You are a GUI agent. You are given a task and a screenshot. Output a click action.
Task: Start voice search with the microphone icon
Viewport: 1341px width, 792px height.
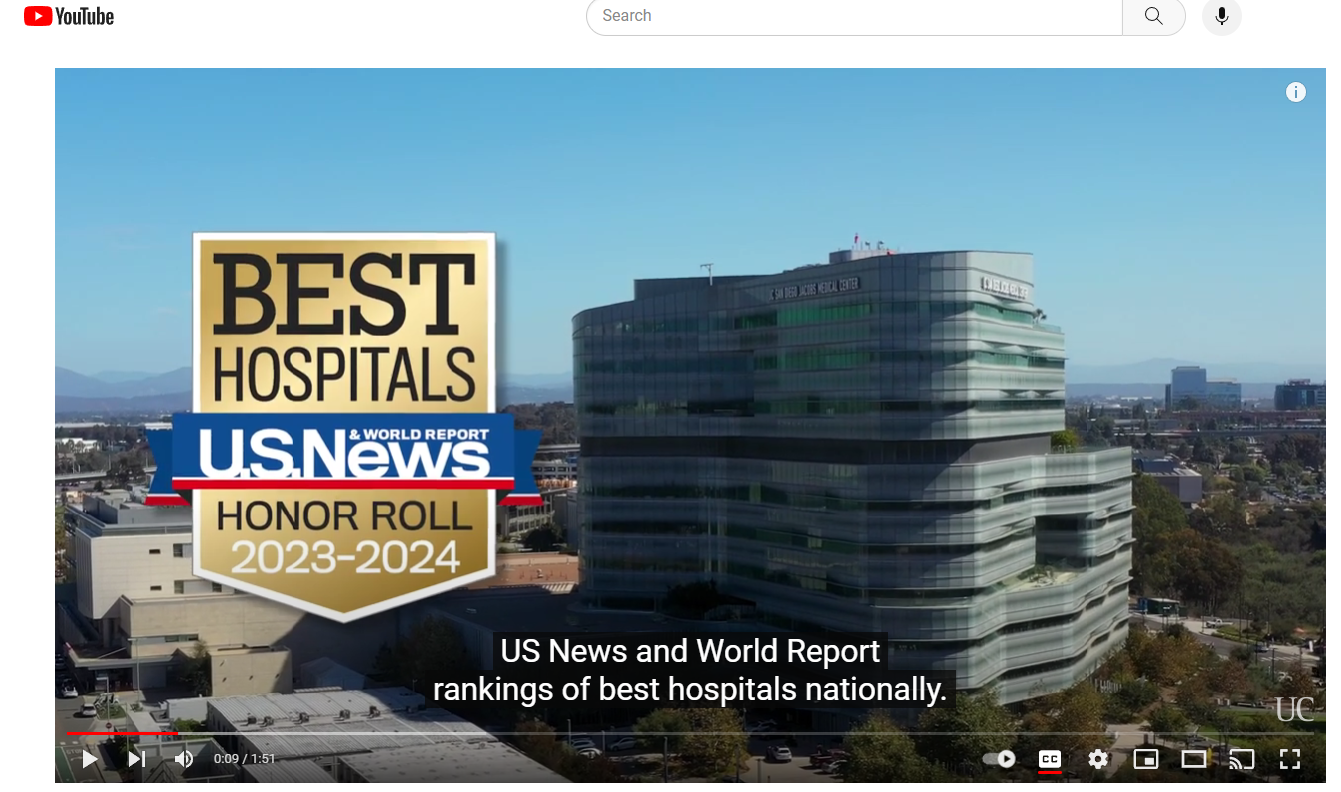(1221, 17)
